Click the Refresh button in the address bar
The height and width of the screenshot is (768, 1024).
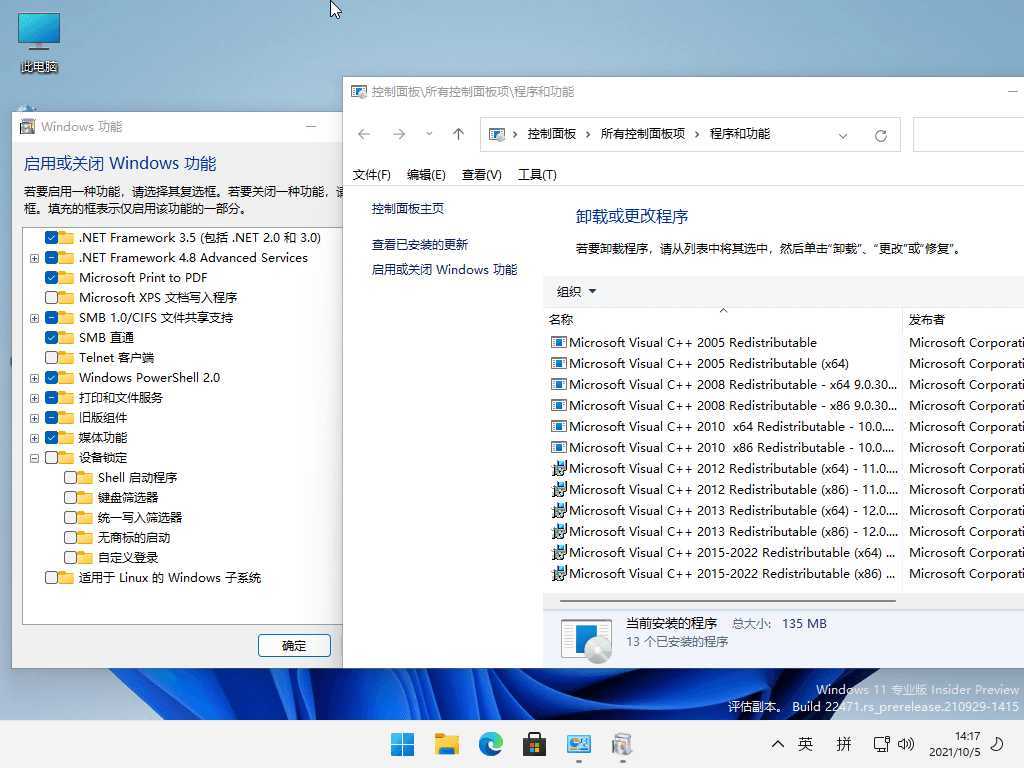tap(881, 135)
